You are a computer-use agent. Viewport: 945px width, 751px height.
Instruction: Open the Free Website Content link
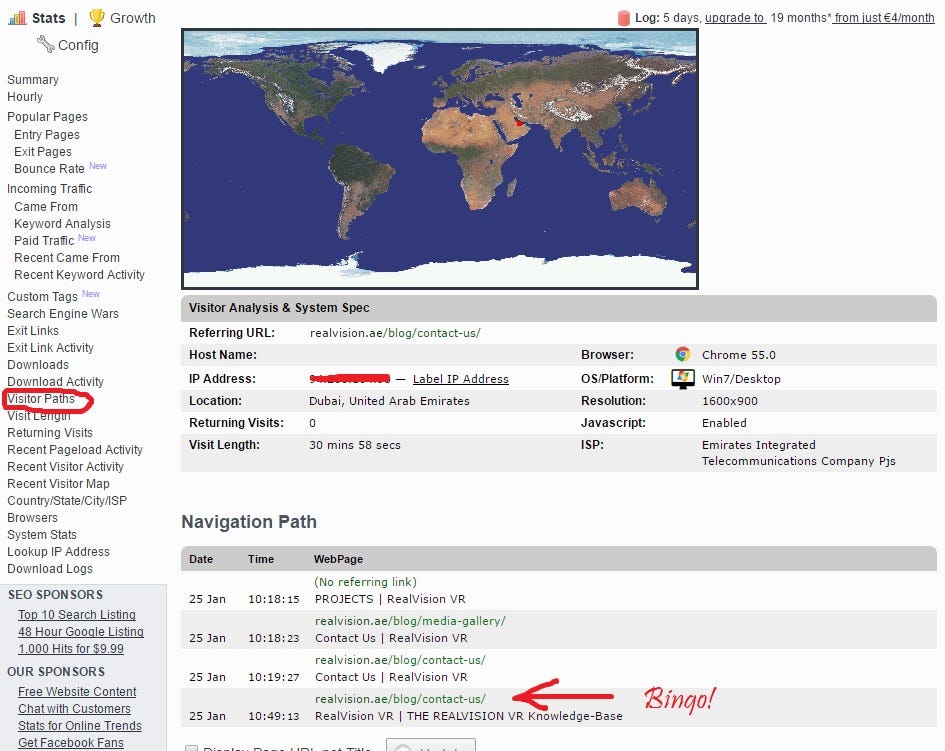77,692
